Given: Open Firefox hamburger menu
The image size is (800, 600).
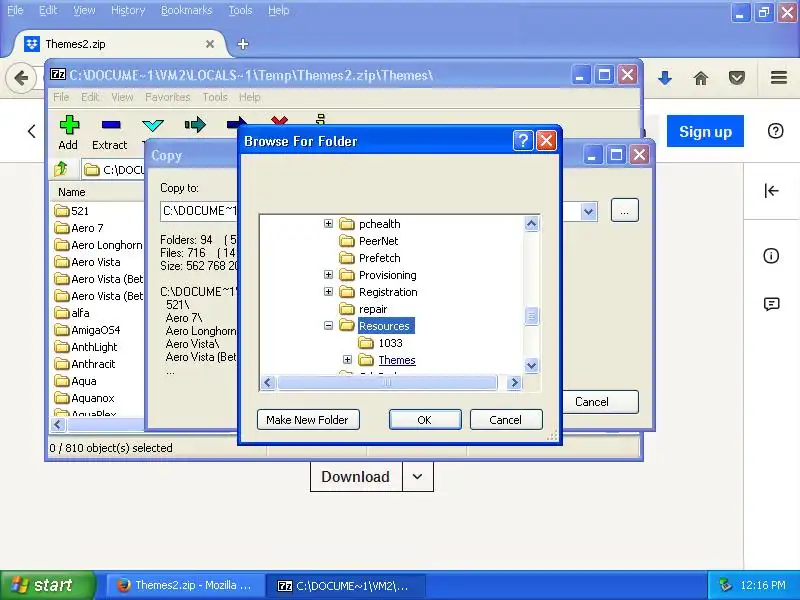Looking at the screenshot, I should (779, 78).
